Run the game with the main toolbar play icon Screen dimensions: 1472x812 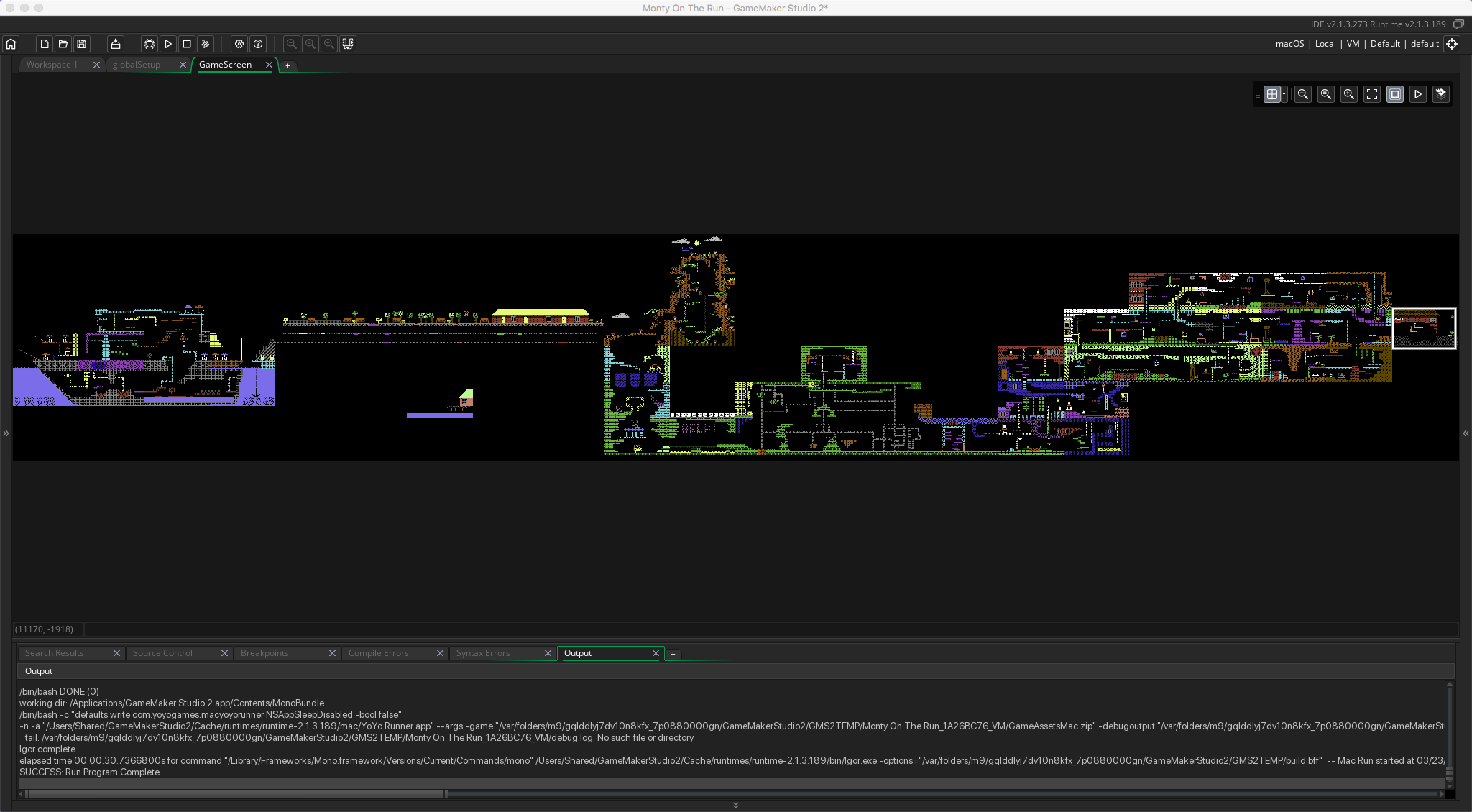coord(168,44)
